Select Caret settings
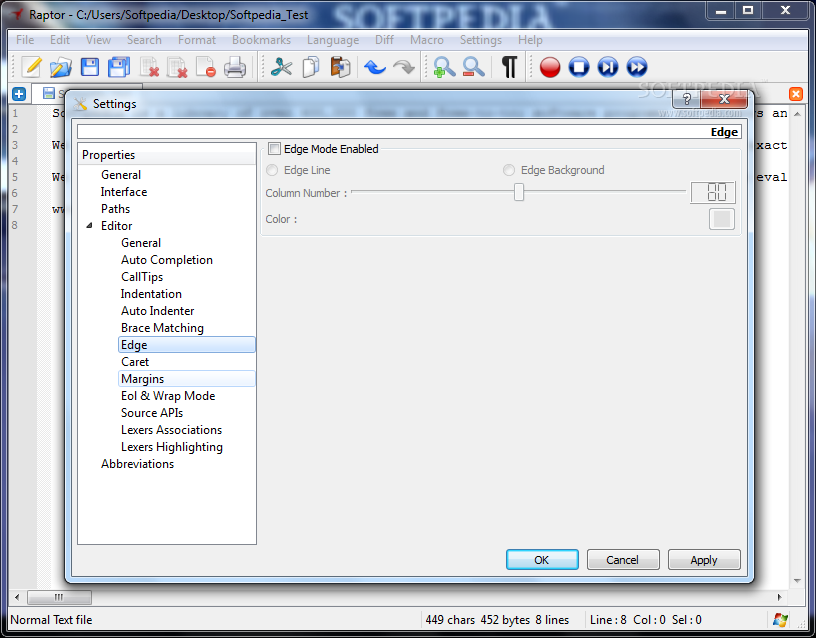Screen dimensions: 816x638 pos(135,362)
